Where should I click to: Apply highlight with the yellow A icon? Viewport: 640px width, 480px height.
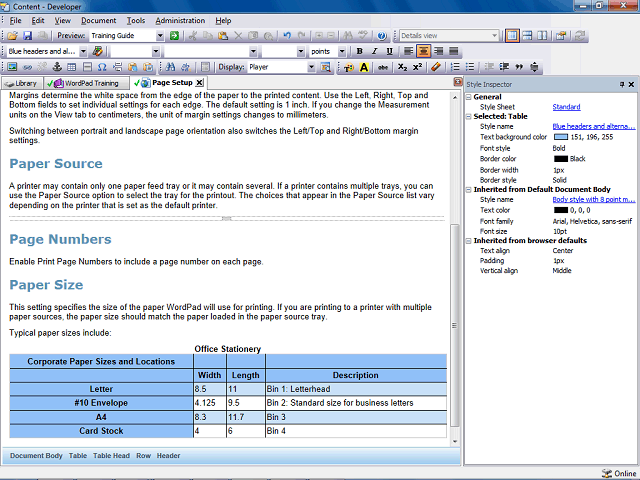coord(364,67)
